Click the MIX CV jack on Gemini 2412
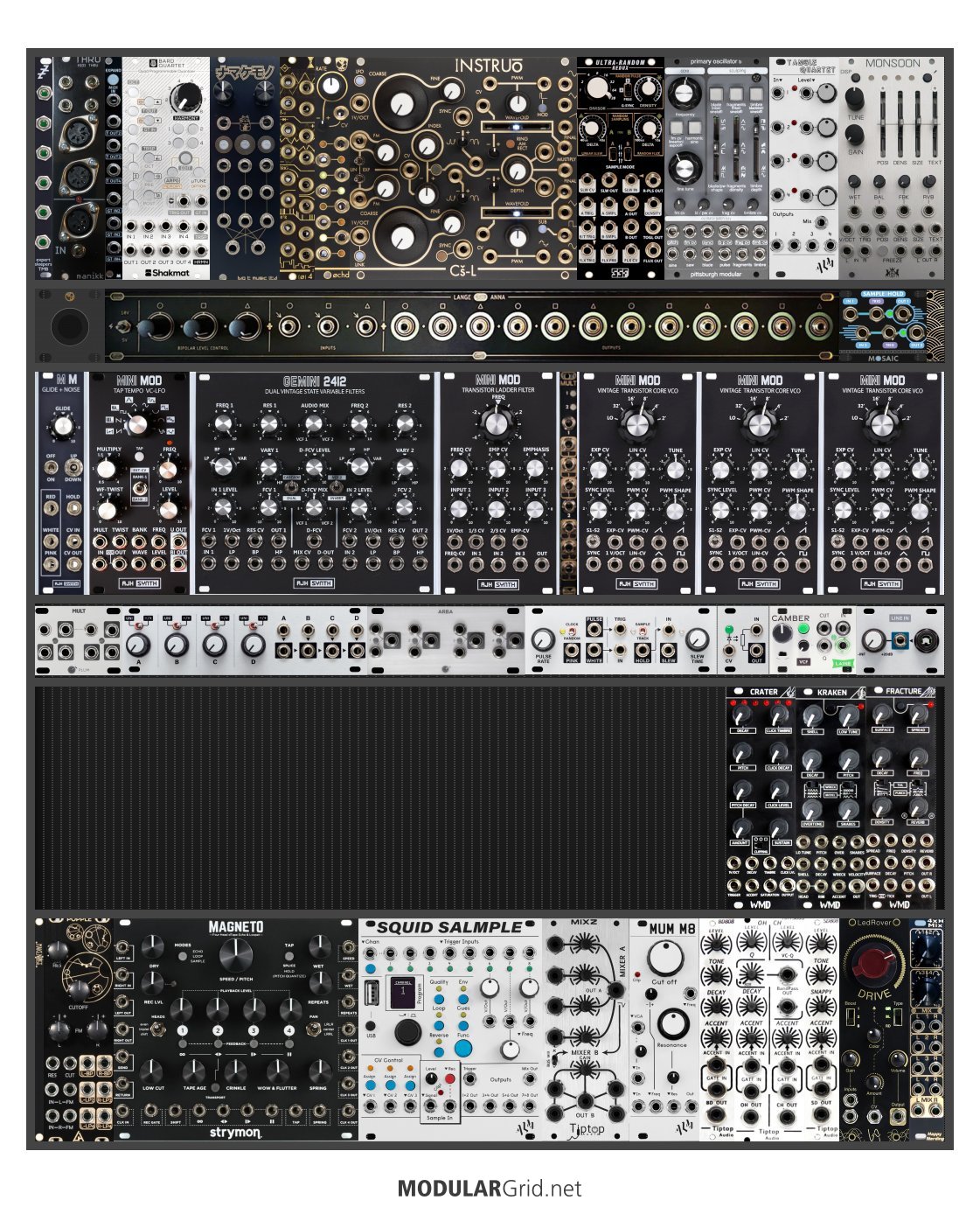 pos(302,565)
